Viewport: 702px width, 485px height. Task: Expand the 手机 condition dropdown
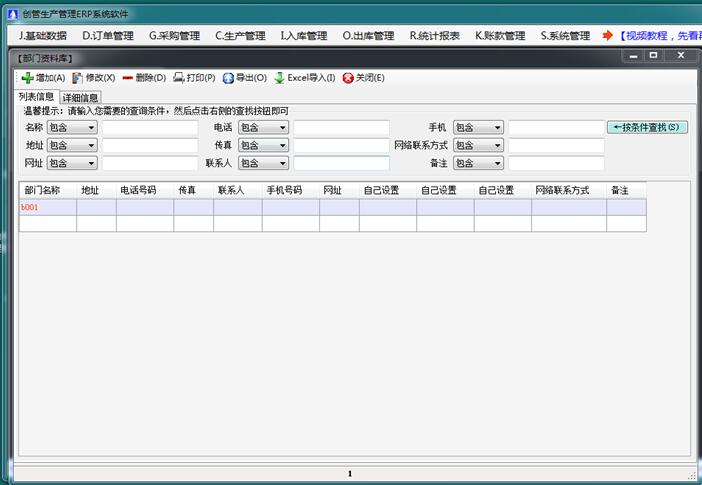498,128
